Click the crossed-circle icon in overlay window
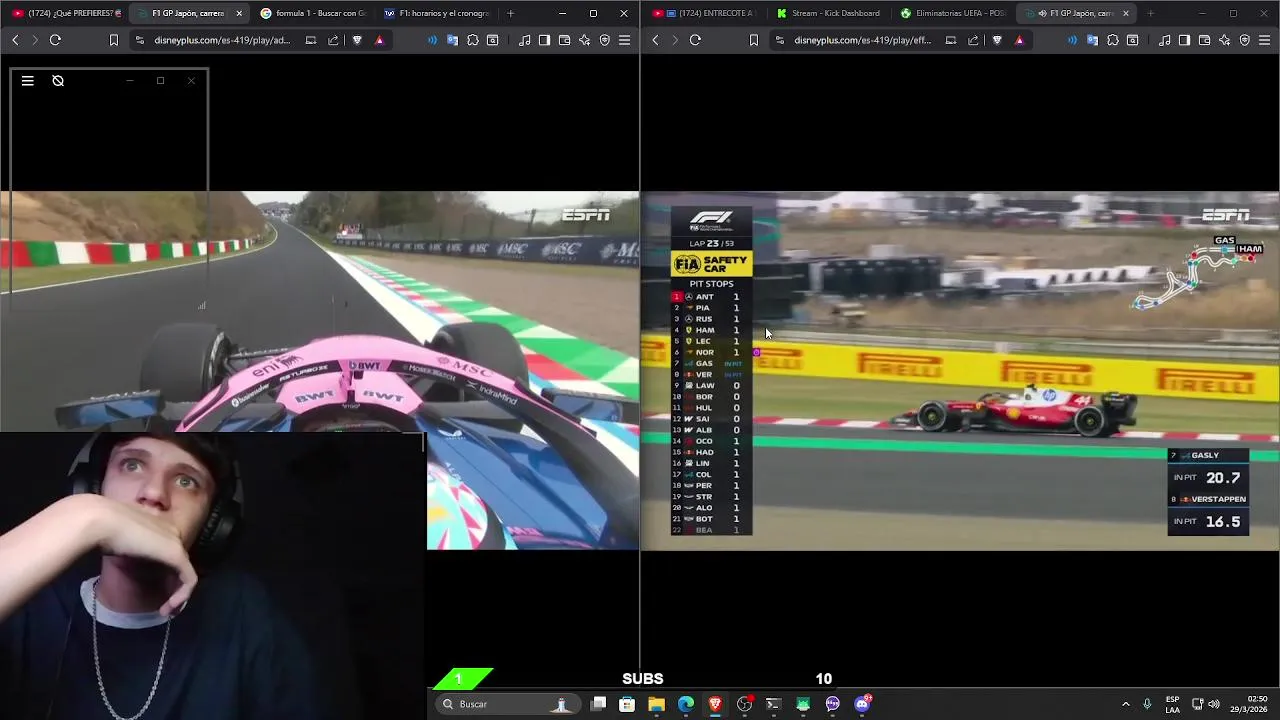1280x720 pixels. coord(58,81)
